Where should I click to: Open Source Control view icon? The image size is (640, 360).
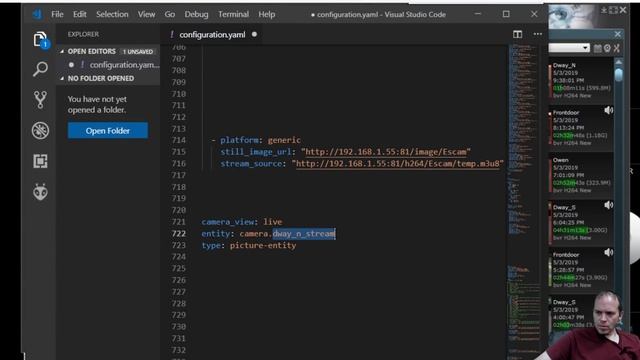click(x=40, y=100)
